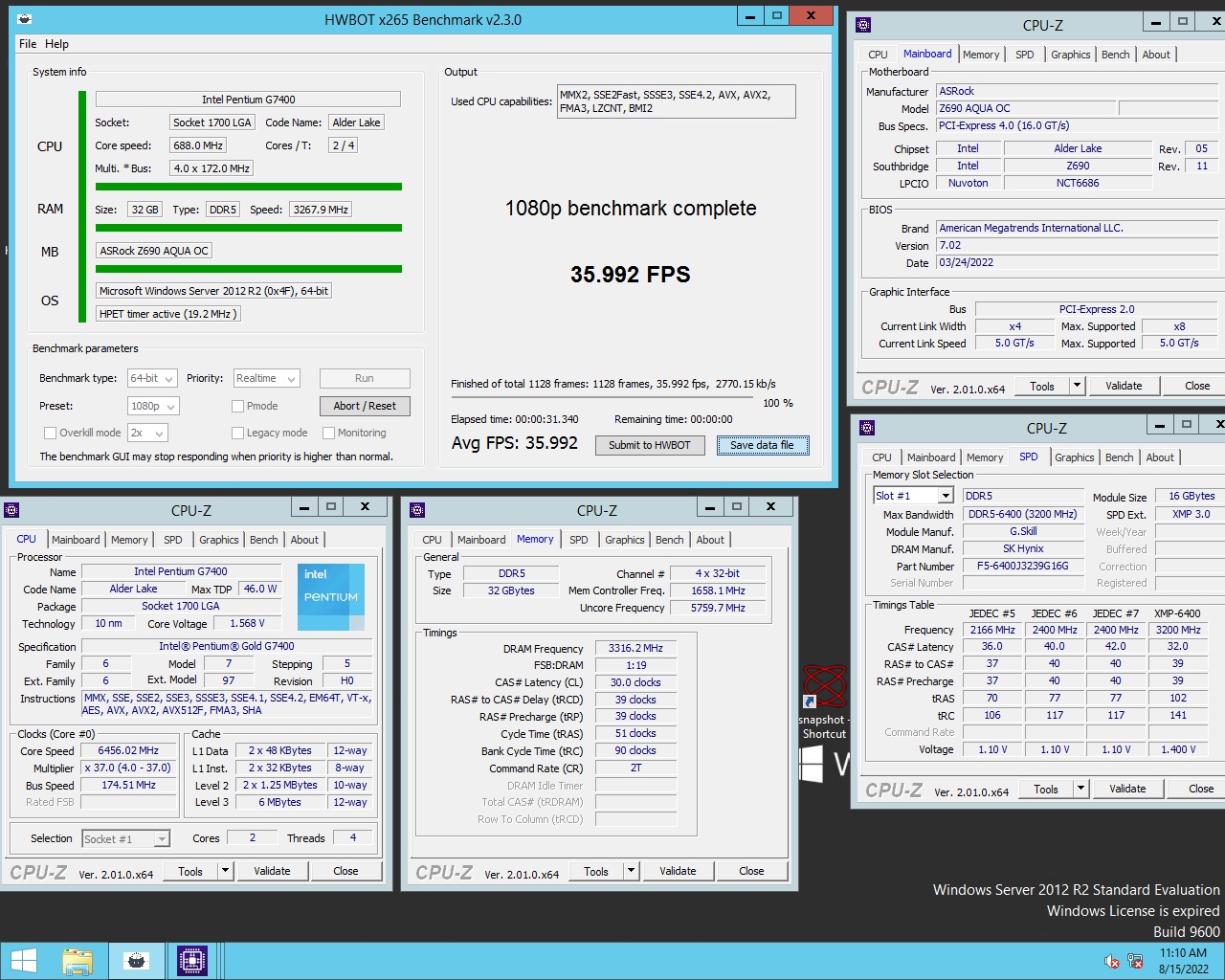
Task: Click green MB info bar under ASRock Z690
Action: click(x=248, y=269)
